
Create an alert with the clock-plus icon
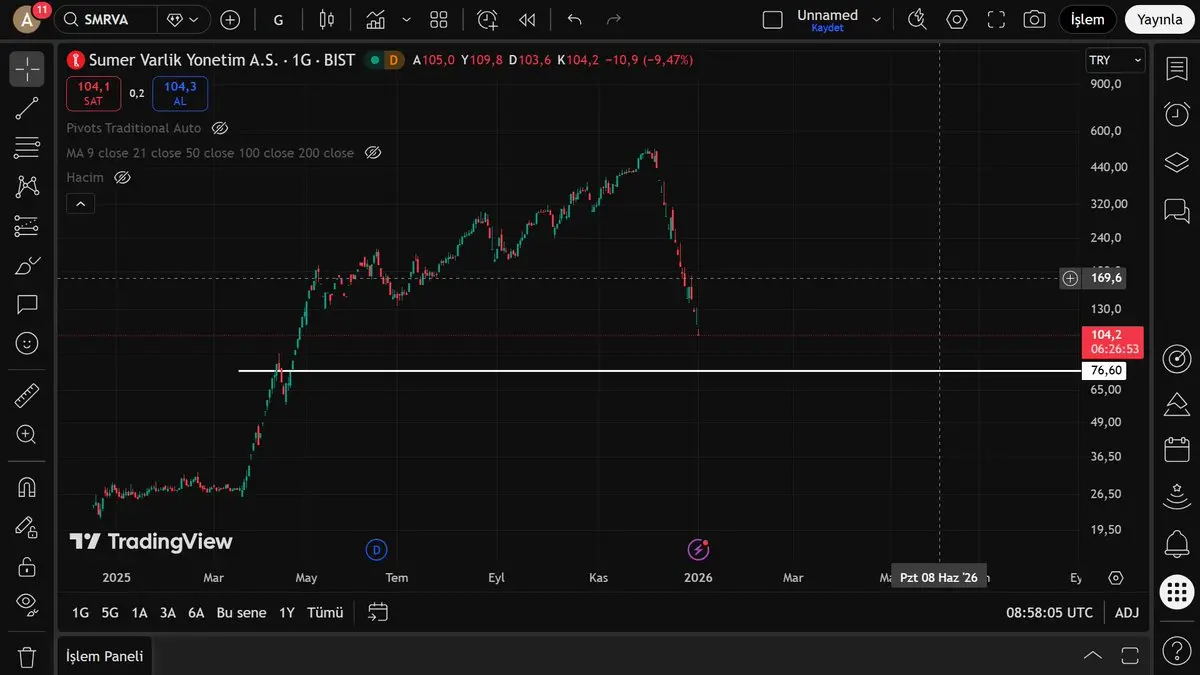487,19
